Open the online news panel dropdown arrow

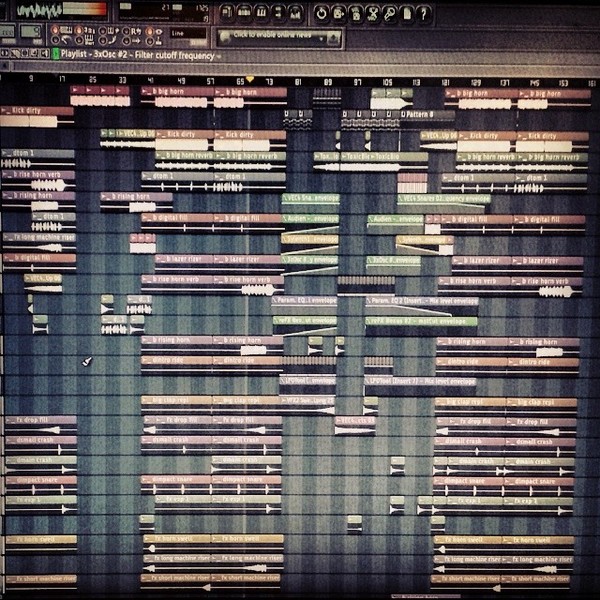[x=322, y=38]
